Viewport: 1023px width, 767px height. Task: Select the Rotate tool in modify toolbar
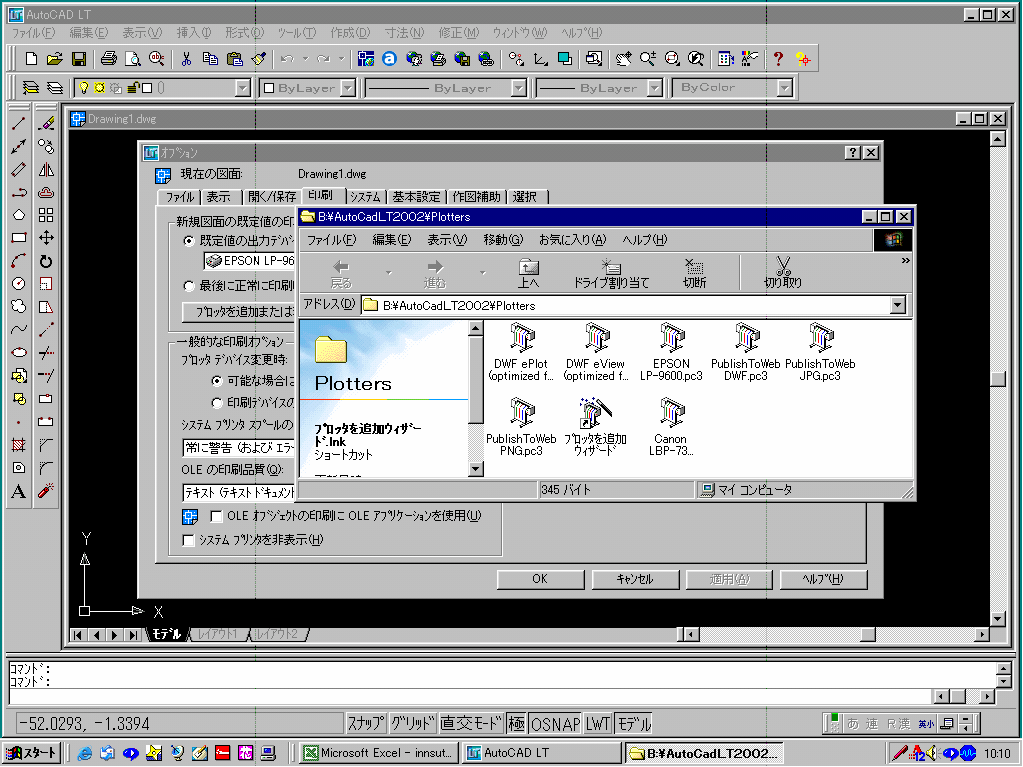click(x=46, y=261)
